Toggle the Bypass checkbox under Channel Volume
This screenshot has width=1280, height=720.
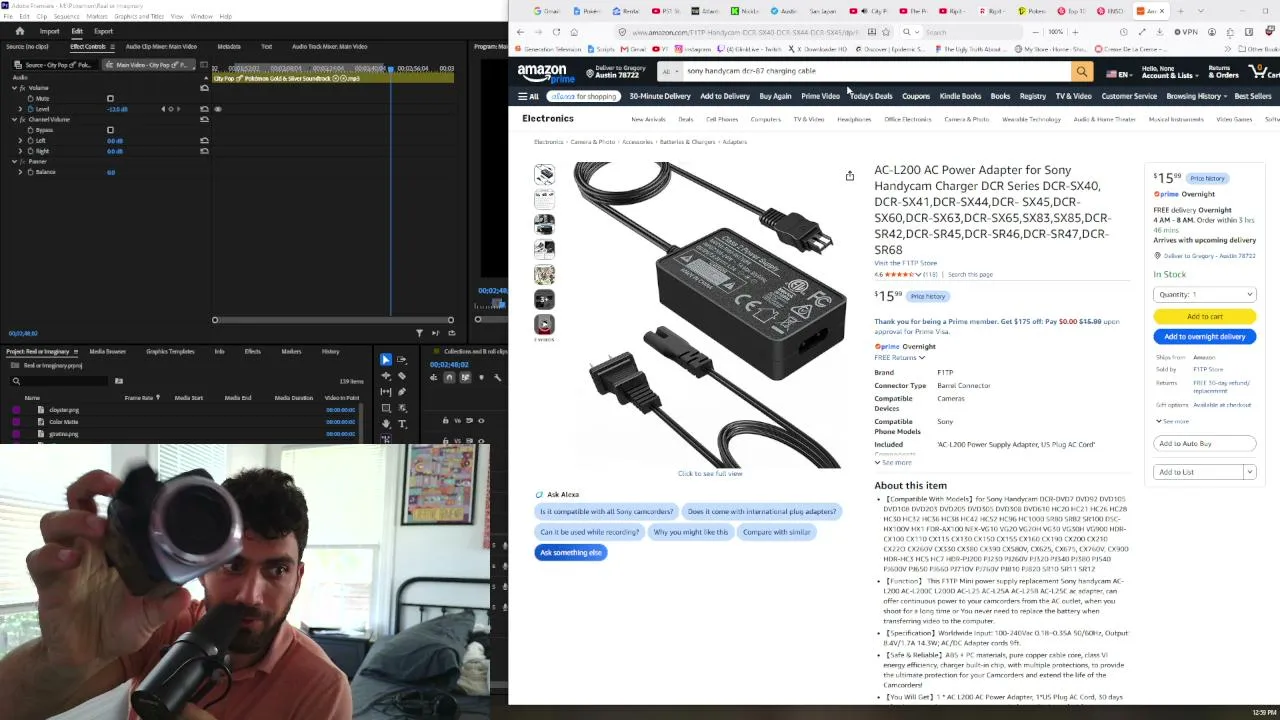coord(110,130)
